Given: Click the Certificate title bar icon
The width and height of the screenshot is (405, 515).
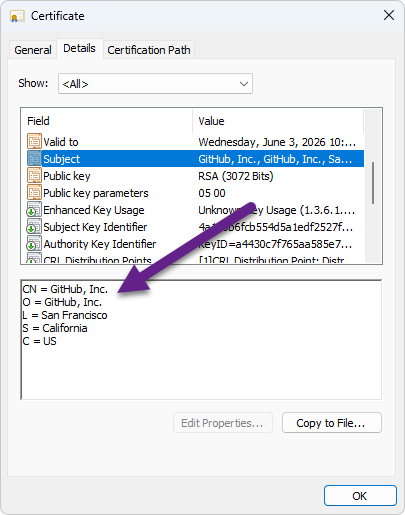Looking at the screenshot, I should tap(17, 16).
